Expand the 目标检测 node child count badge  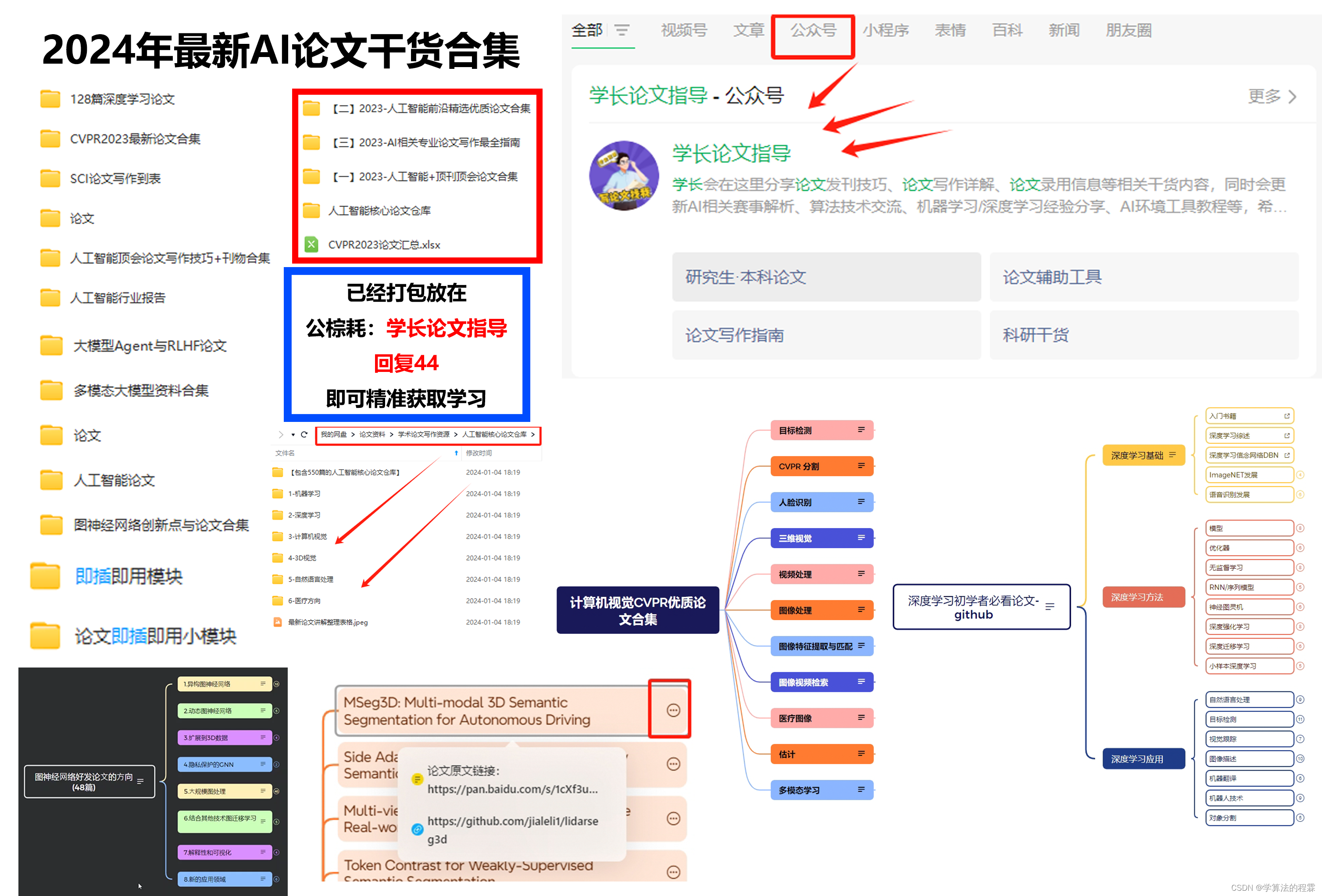(x=1300, y=719)
